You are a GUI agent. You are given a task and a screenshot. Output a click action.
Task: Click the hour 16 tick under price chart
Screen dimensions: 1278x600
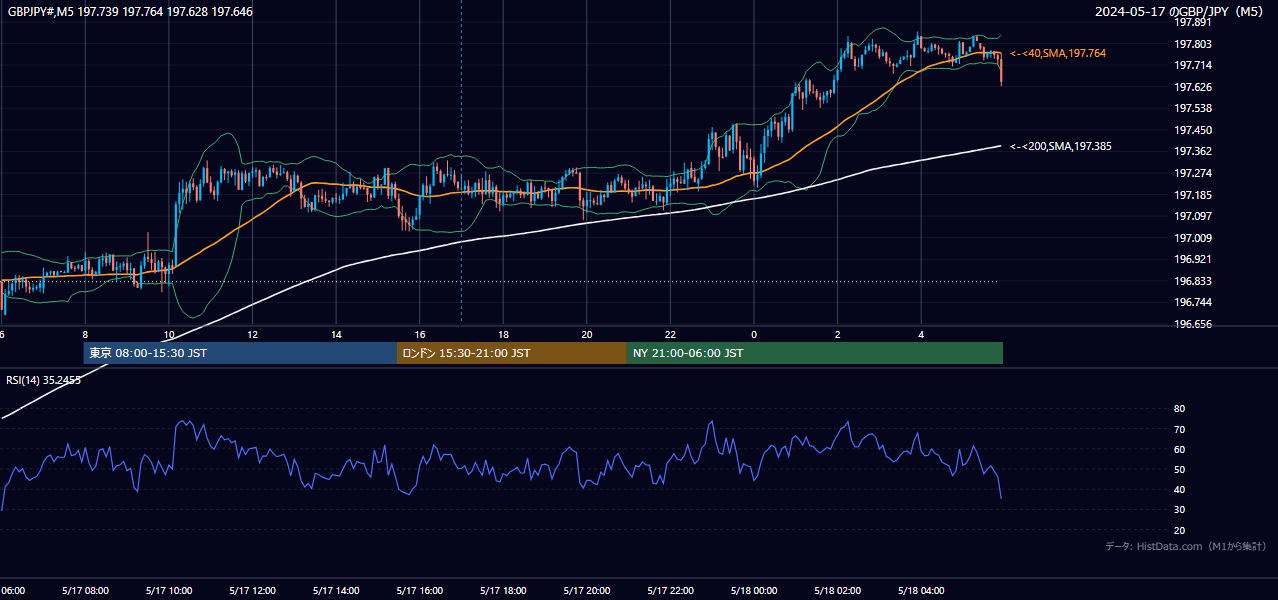420,335
